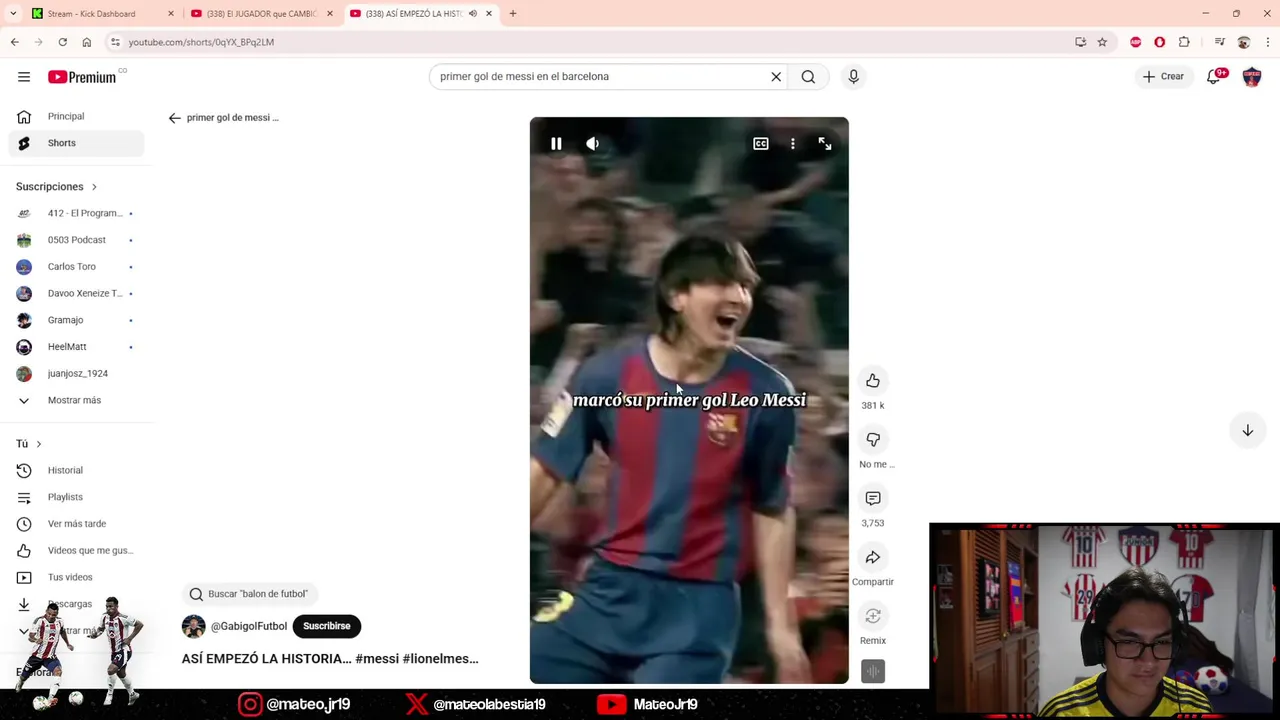Click the browser address bar URL
The width and height of the screenshot is (1280, 720).
coord(201,42)
